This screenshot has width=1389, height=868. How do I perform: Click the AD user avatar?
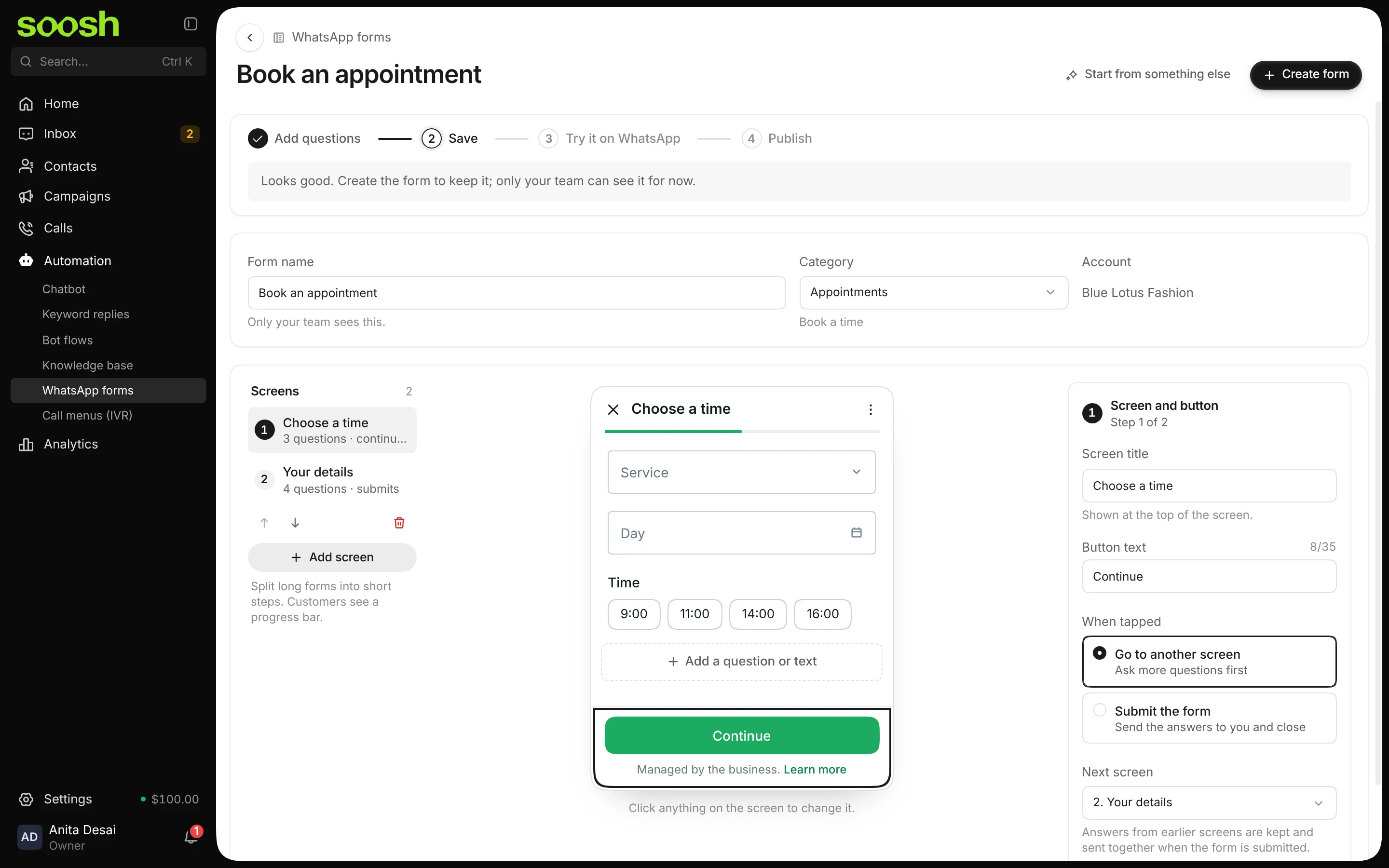click(29, 837)
